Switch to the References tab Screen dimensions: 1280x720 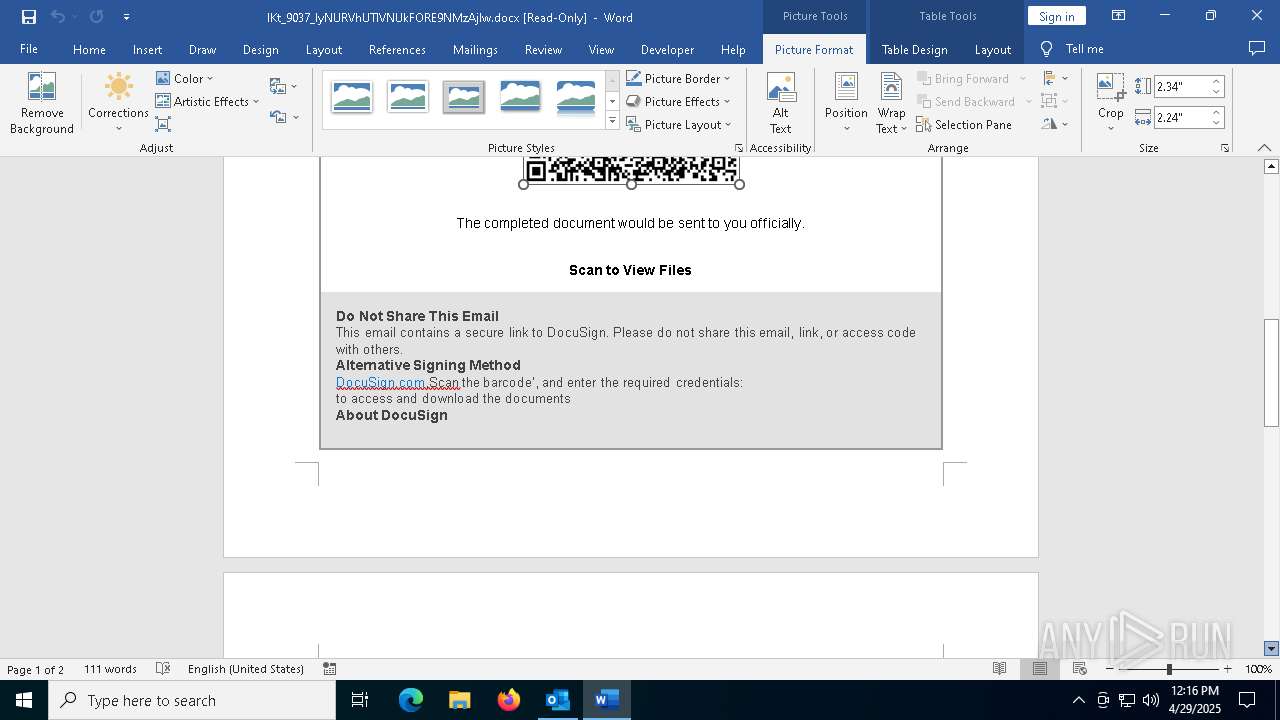pos(397,49)
